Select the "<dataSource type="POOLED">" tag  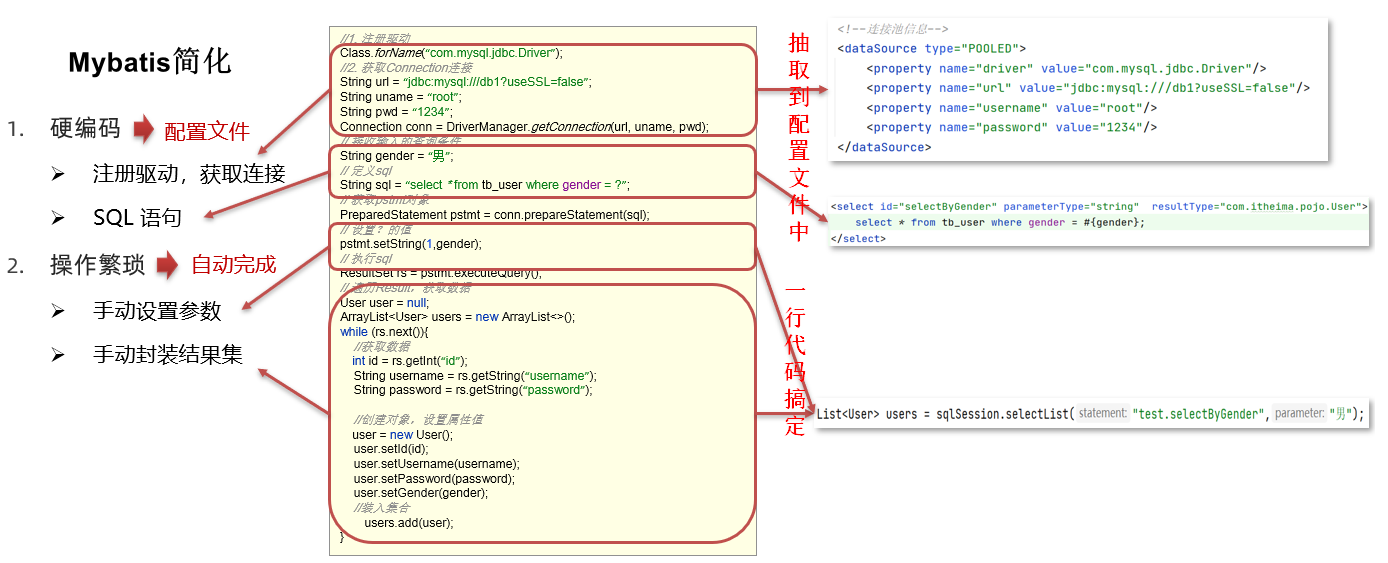[931, 48]
